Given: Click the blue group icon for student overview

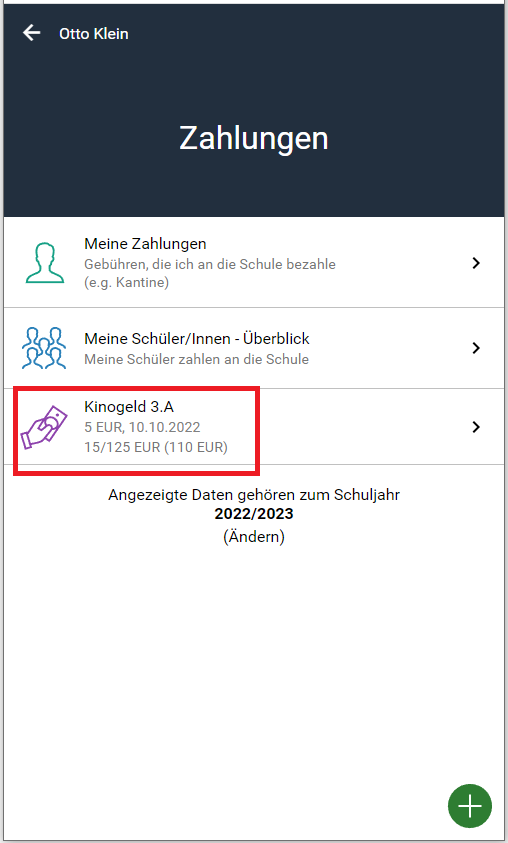Looking at the screenshot, I should click(44, 348).
